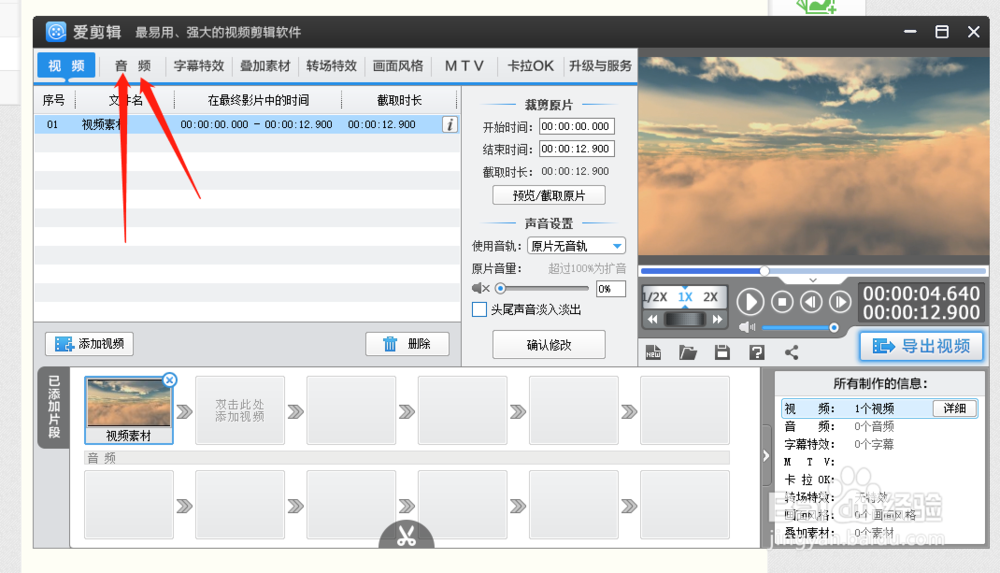
Task: Open the 叠加素材 tab
Action: pyautogui.click(x=265, y=66)
